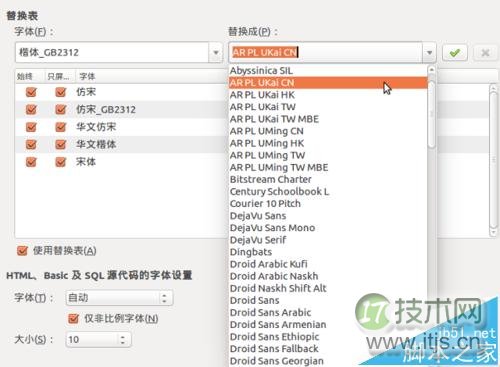Click the 楷体_GB2312 font input field
This screenshot has width=500, height=367.
(x=112, y=52)
